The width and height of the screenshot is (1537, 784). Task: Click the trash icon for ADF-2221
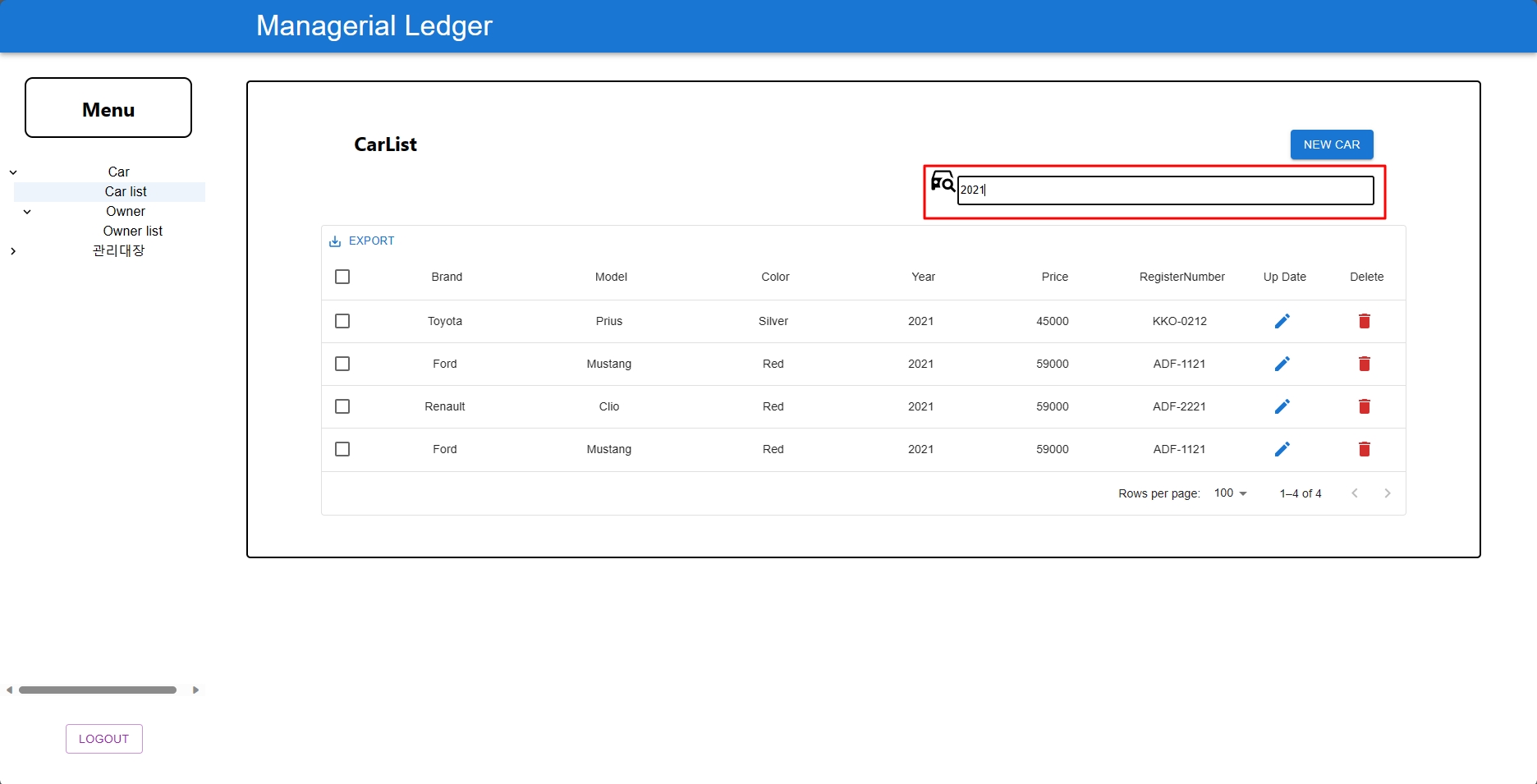click(x=1365, y=406)
